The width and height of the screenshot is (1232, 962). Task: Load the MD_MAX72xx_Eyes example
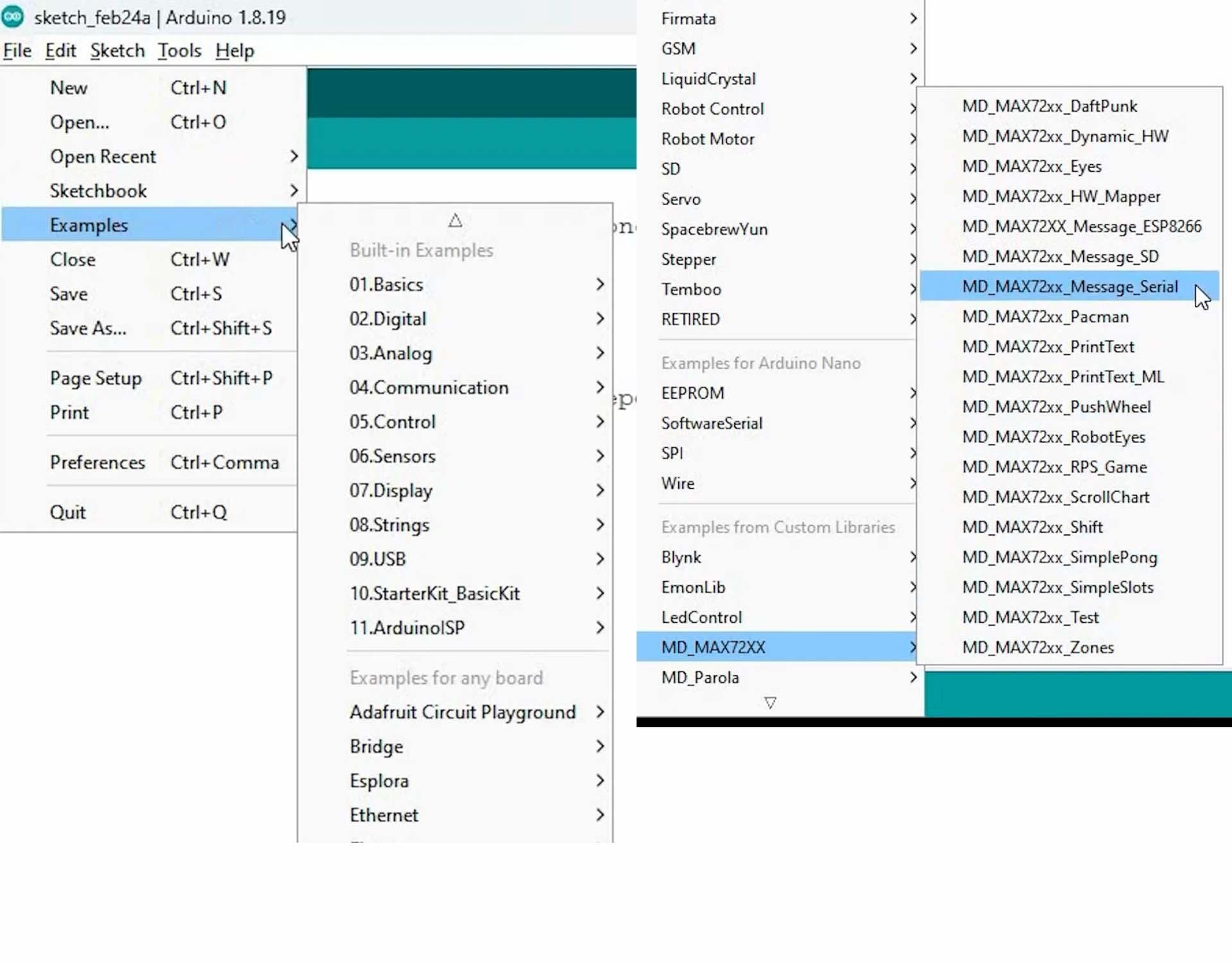pyautogui.click(x=1069, y=167)
